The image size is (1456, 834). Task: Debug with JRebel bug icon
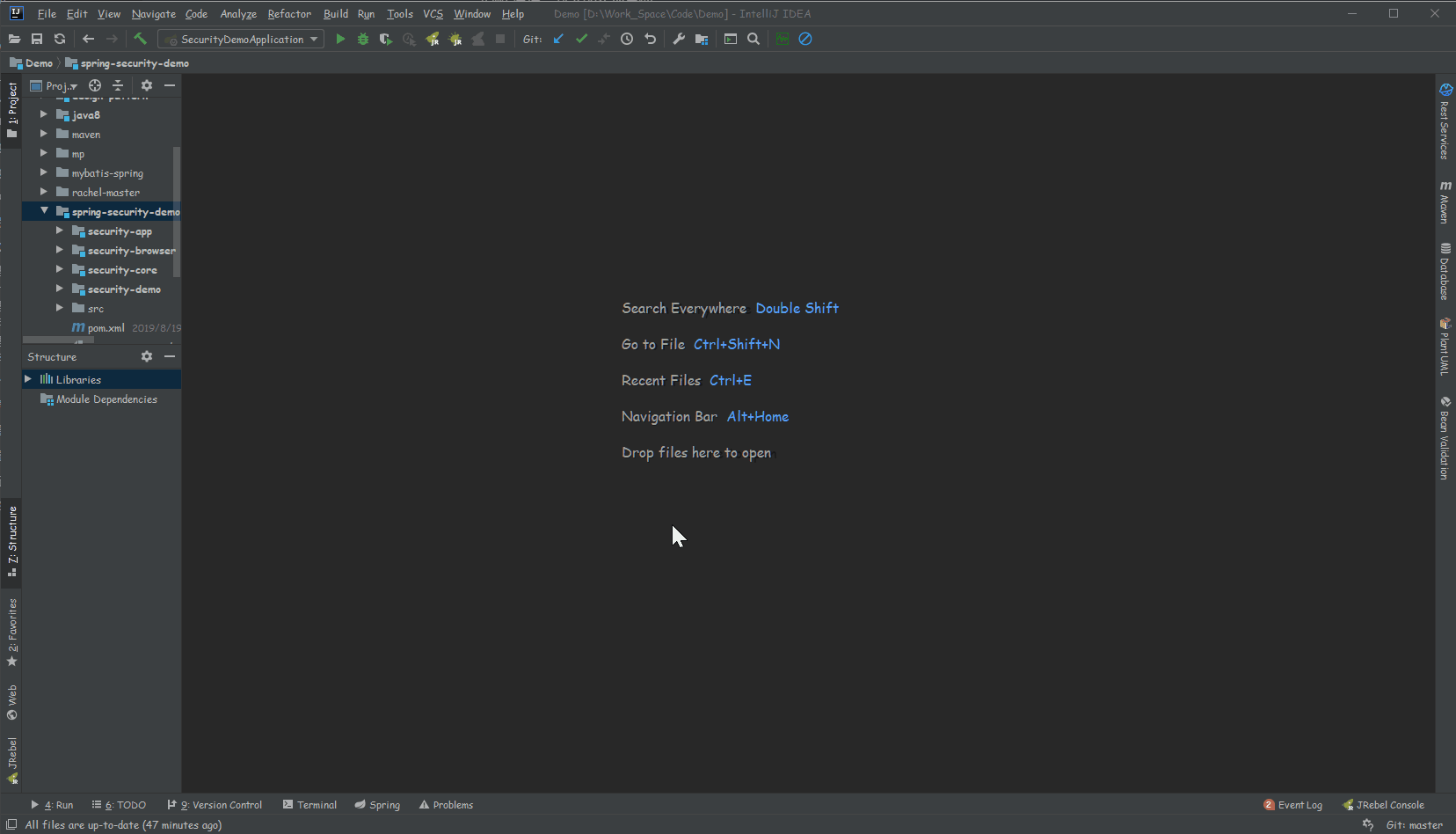pos(455,39)
